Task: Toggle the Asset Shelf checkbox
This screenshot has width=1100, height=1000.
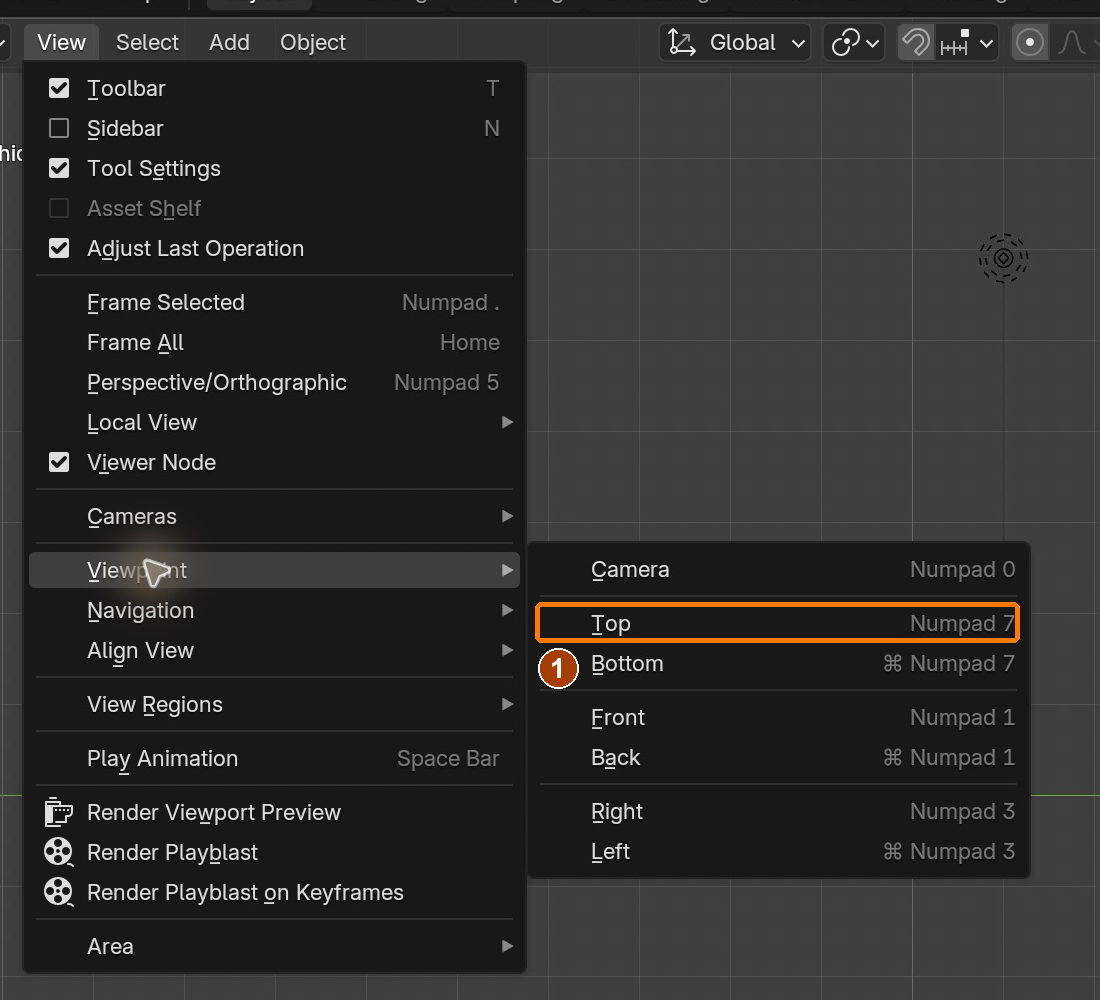Action: click(59, 208)
